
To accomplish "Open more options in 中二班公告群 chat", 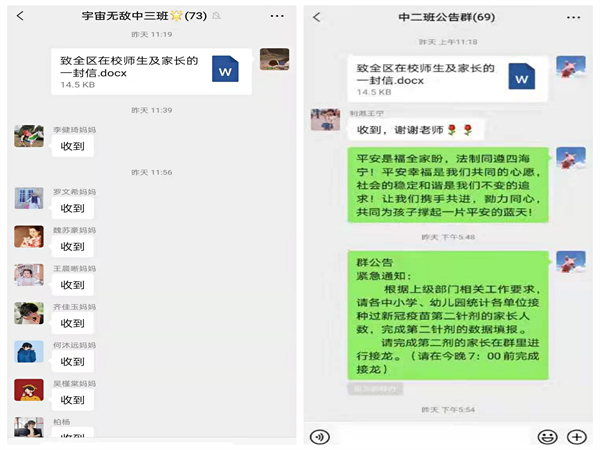I will pos(573,18).
